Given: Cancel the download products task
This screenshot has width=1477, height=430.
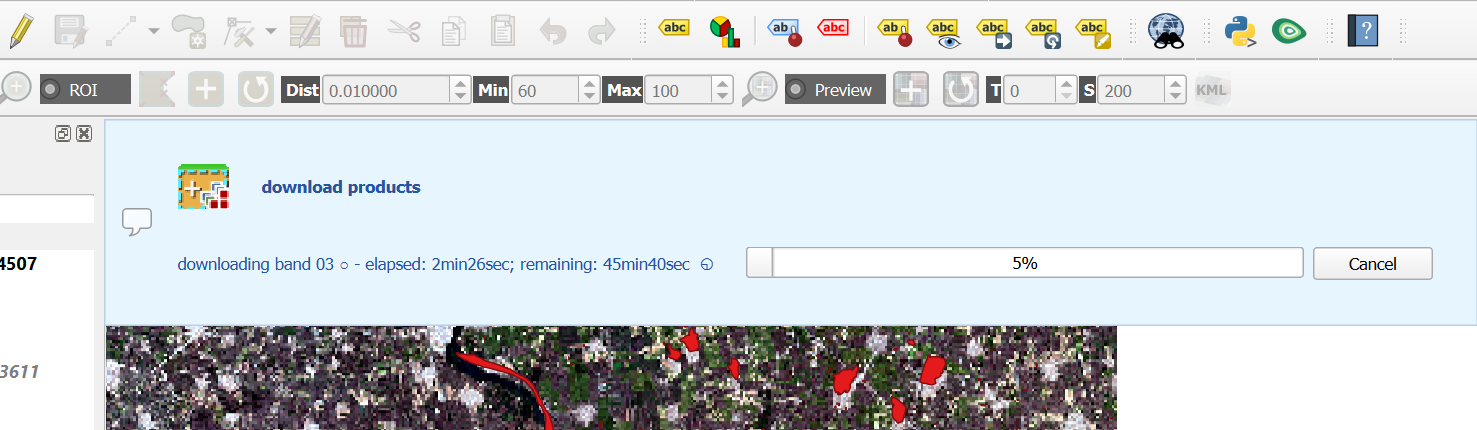Looking at the screenshot, I should pos(1372,264).
